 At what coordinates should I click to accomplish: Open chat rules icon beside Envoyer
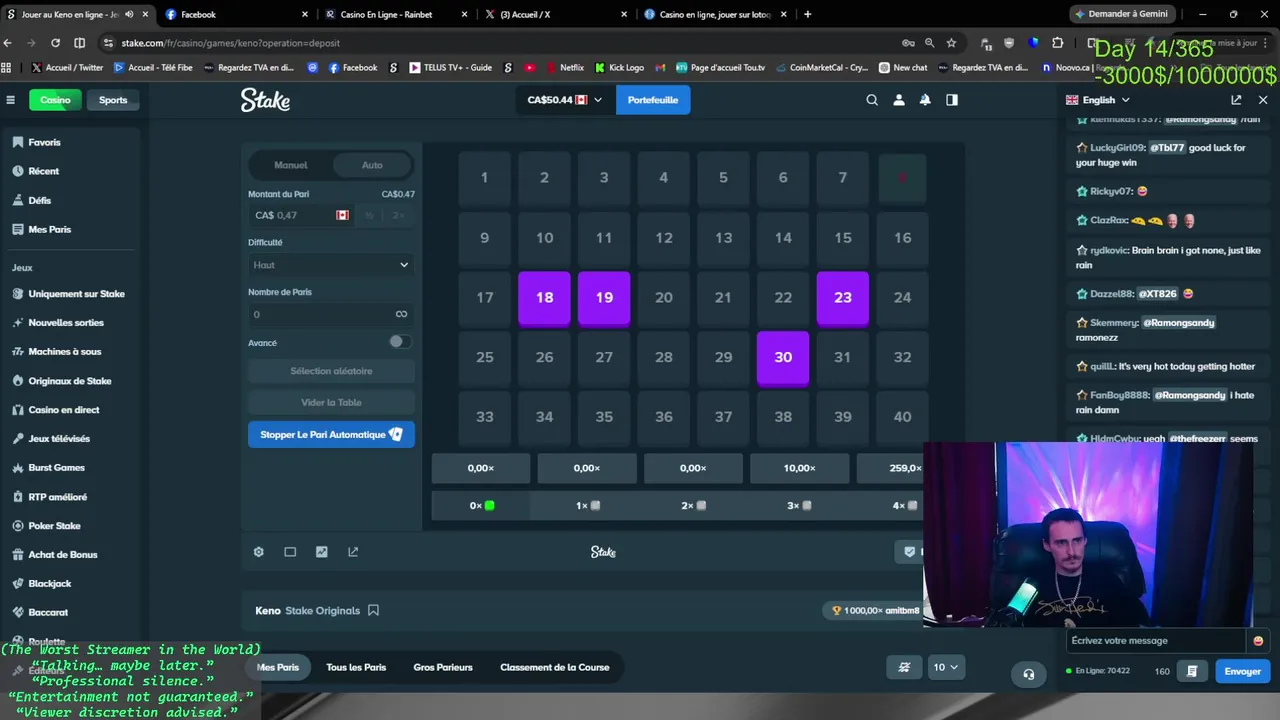coord(1192,671)
